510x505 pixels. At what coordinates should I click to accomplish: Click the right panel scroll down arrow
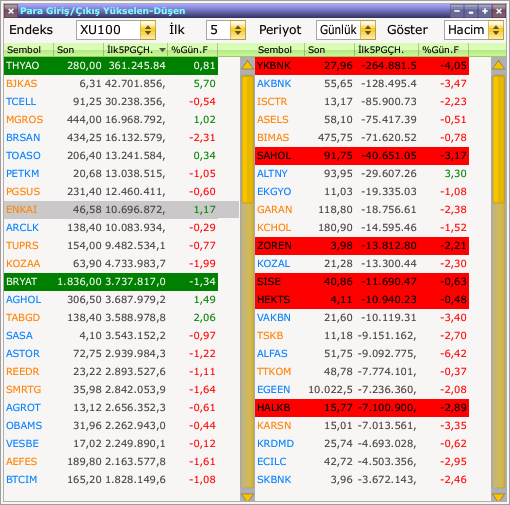point(498,497)
